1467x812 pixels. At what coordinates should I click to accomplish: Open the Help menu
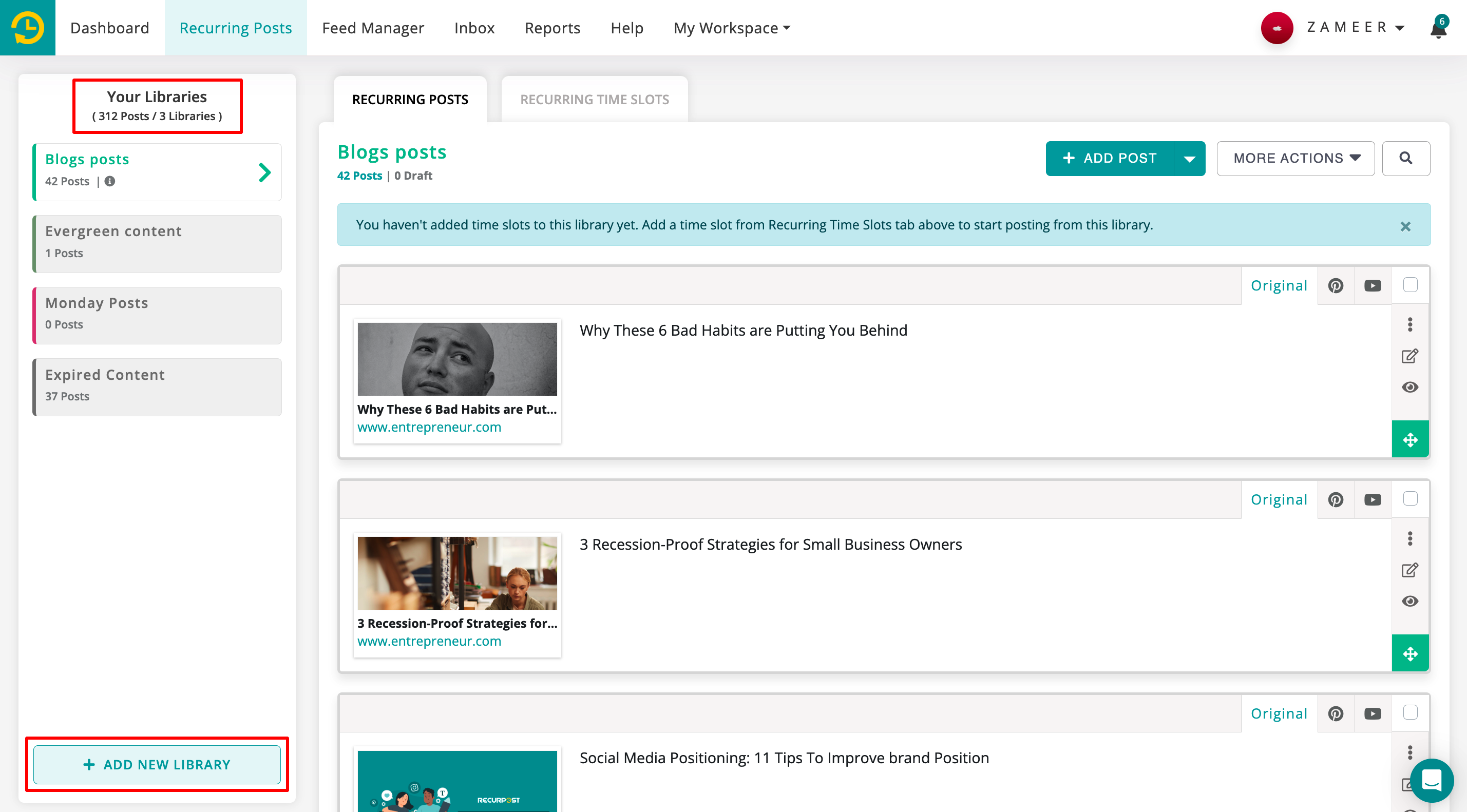(627, 28)
